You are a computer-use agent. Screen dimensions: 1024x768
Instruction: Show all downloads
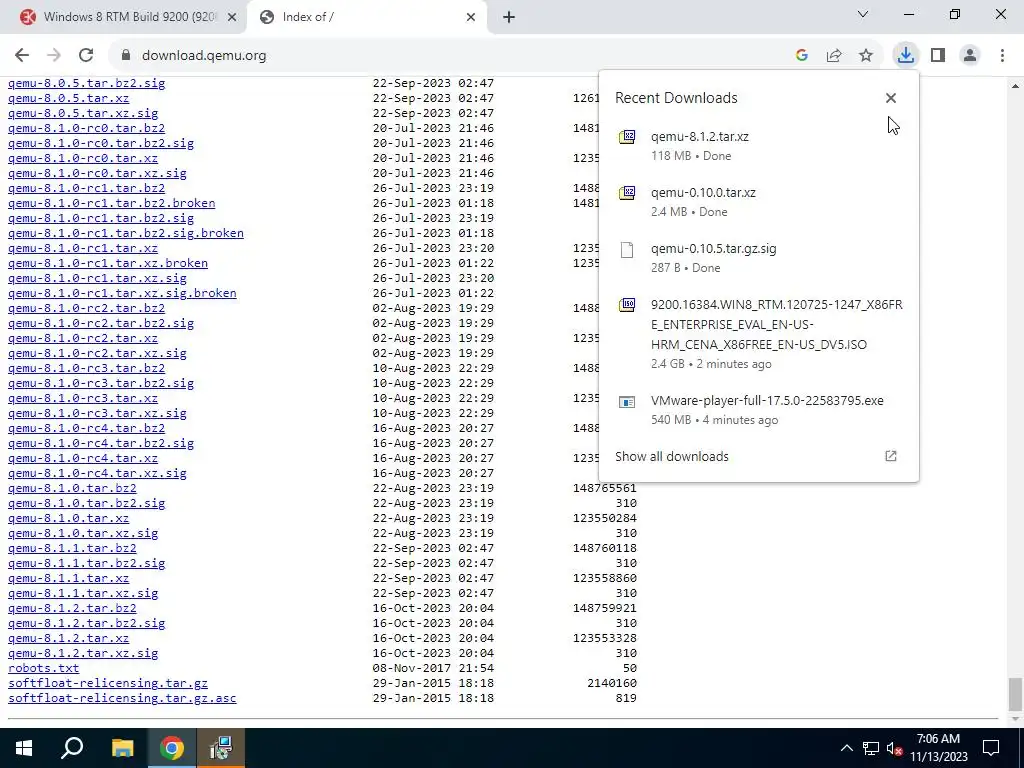coord(671,456)
